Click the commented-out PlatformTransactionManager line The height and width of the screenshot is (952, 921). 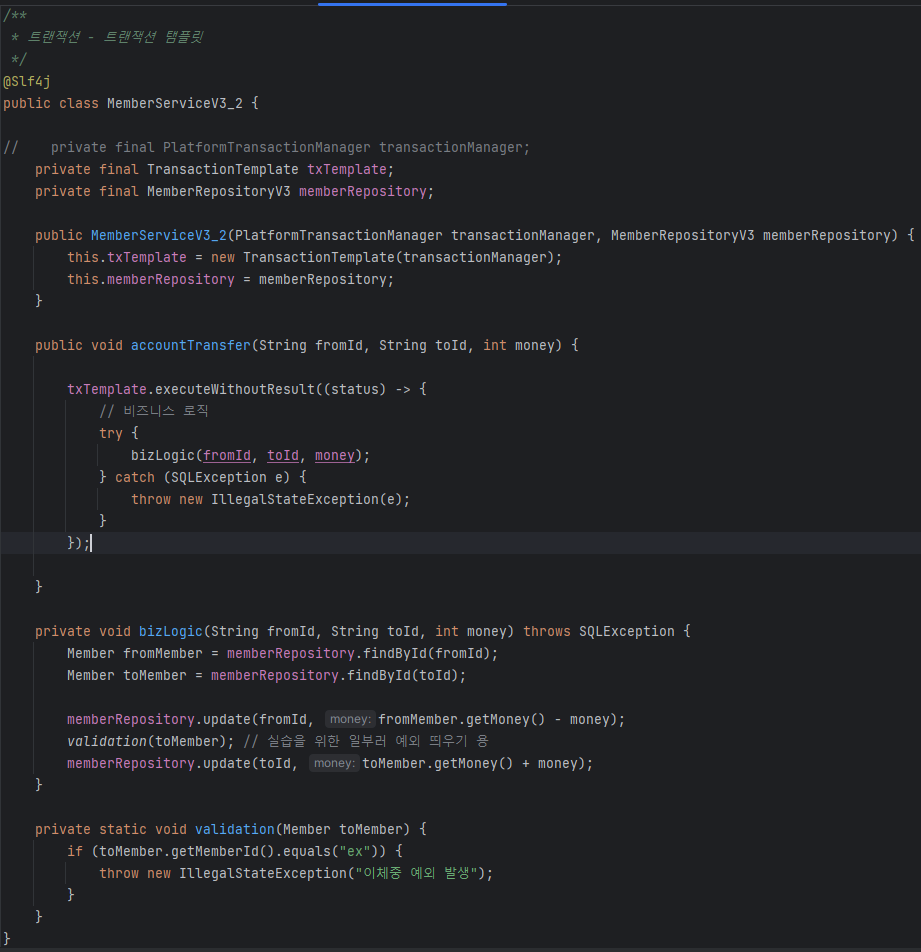coord(267,148)
